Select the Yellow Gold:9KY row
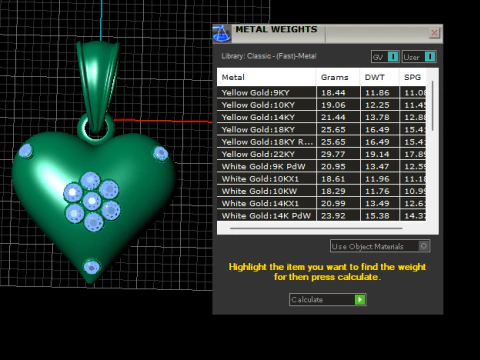This screenshot has width=480, height=360. (321, 92)
